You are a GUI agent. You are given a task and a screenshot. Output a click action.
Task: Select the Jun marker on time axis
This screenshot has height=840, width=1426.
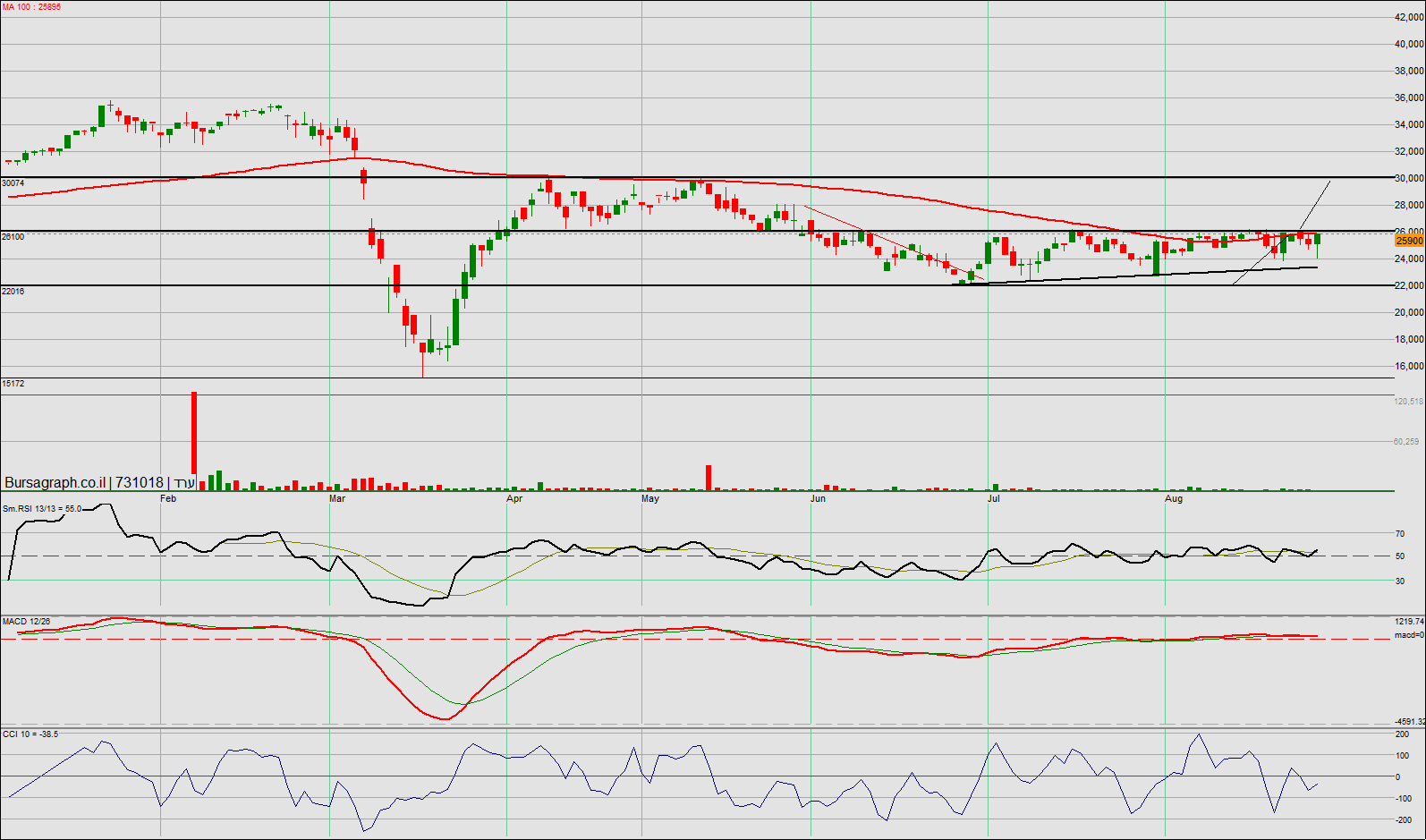[x=818, y=498]
